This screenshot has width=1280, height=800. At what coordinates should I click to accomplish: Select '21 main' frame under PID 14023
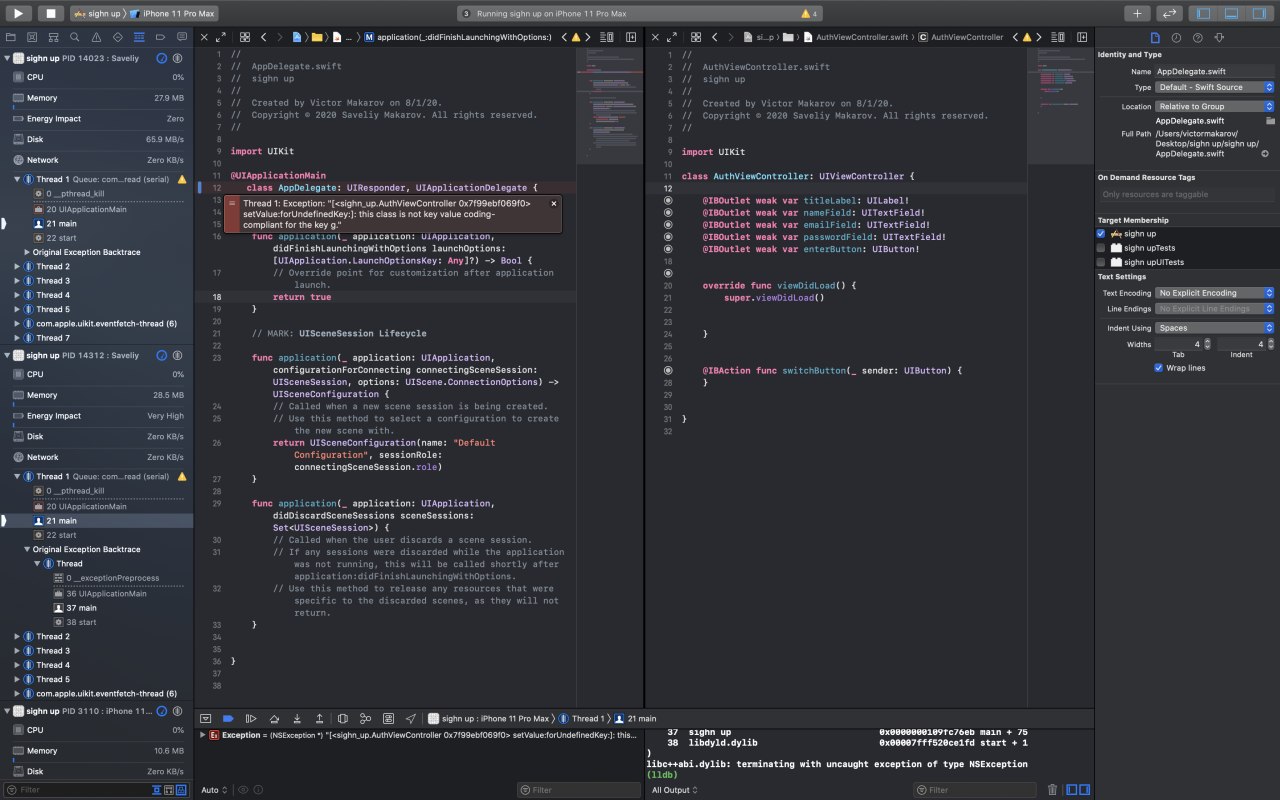(97, 224)
